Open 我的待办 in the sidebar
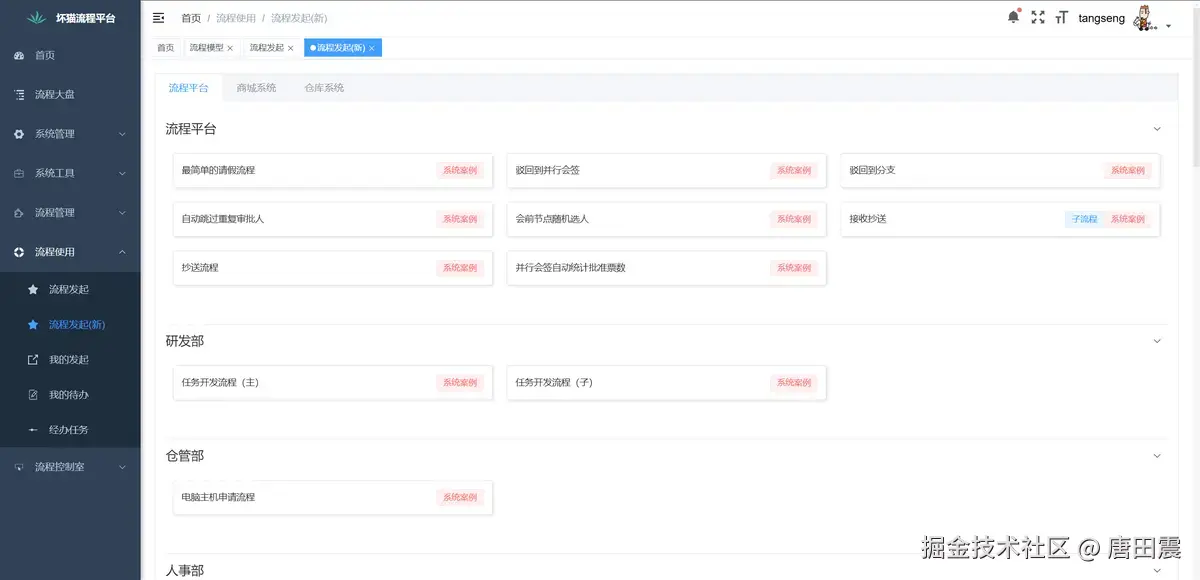1200x580 pixels. (70, 394)
